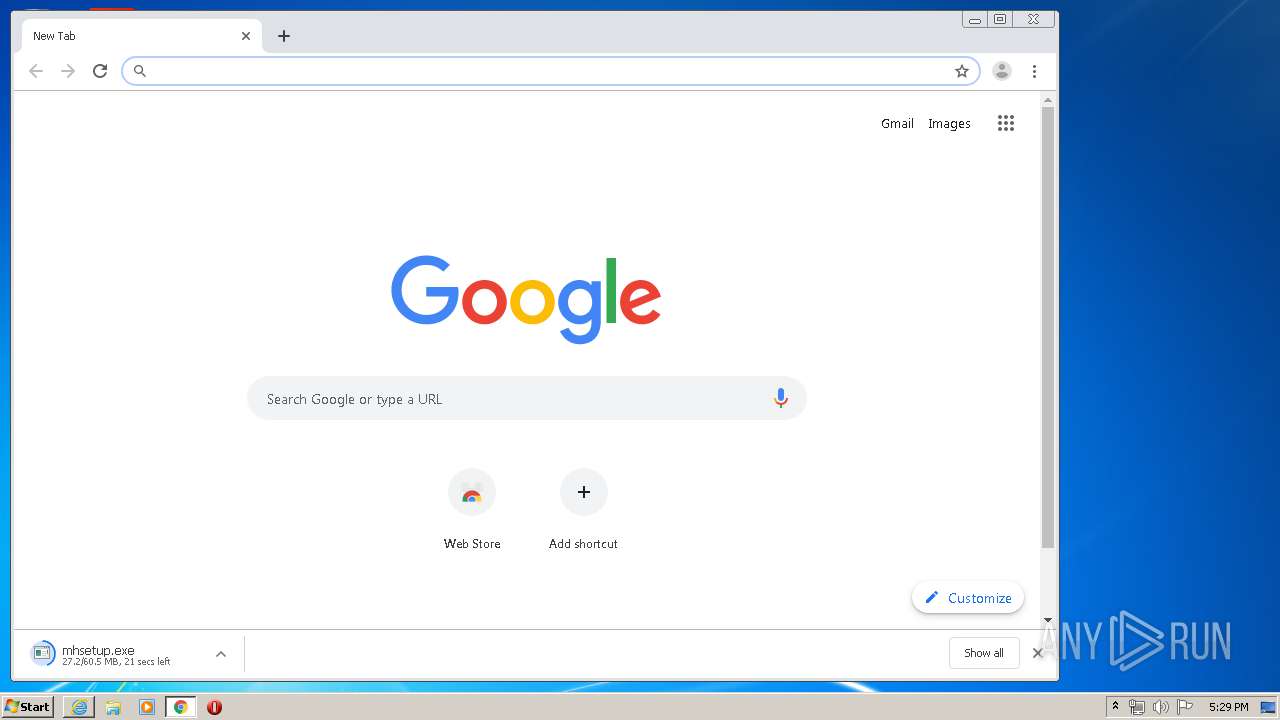
Task: Launch Internet Explorer from the taskbar
Action: point(79,707)
